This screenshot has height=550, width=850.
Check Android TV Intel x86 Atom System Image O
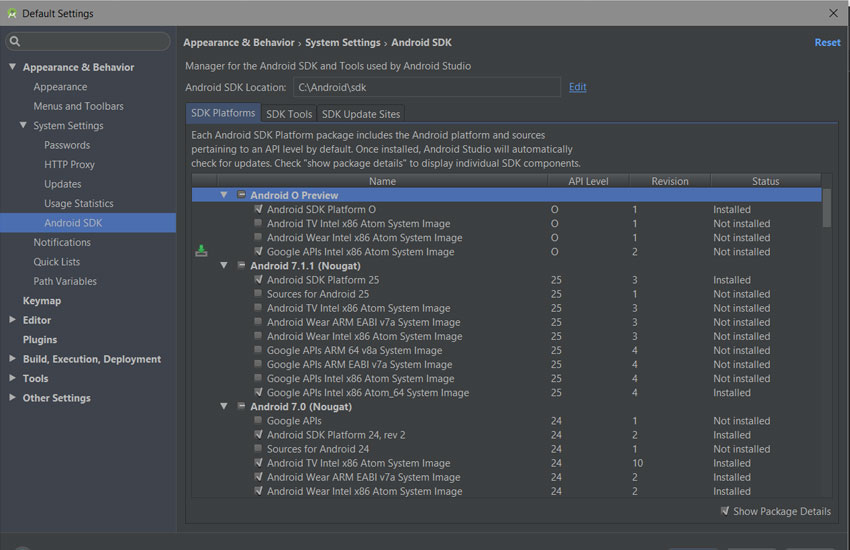click(259, 223)
